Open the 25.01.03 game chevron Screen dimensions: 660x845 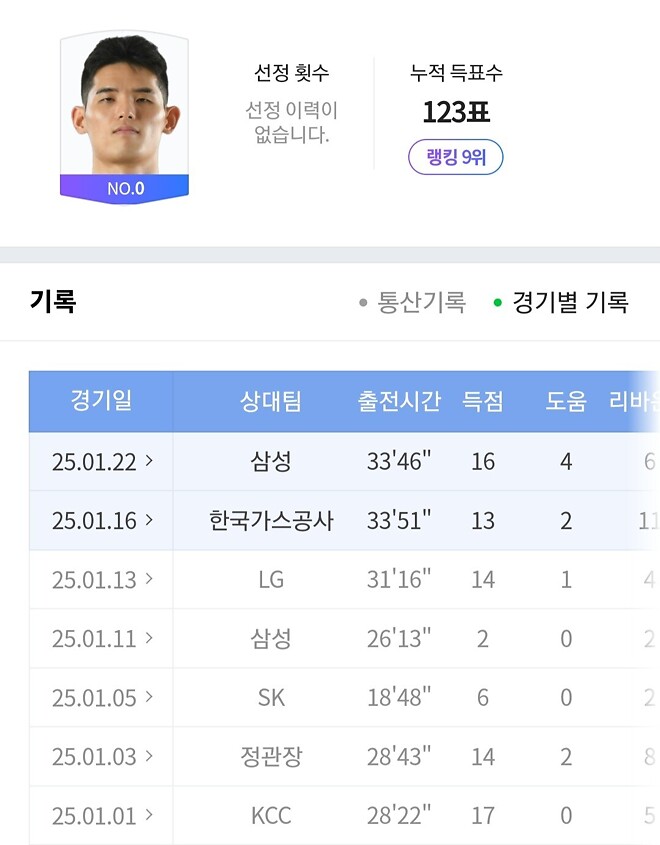149,757
